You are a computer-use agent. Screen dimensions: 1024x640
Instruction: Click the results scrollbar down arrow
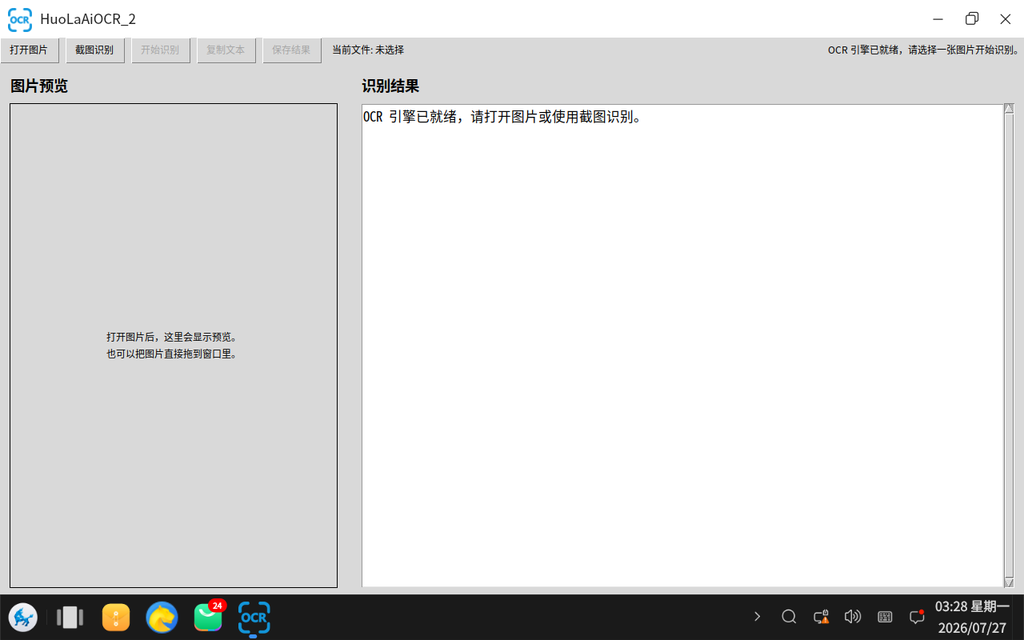coord(1009,582)
